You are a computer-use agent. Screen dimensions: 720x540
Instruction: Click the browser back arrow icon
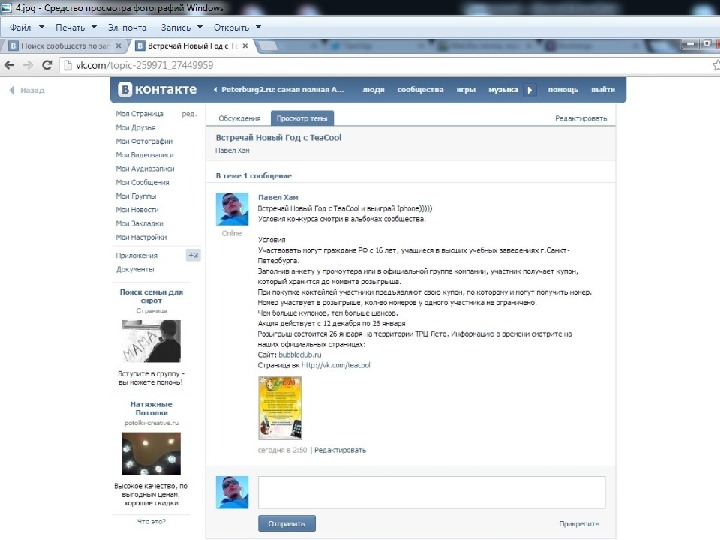tap(9, 65)
